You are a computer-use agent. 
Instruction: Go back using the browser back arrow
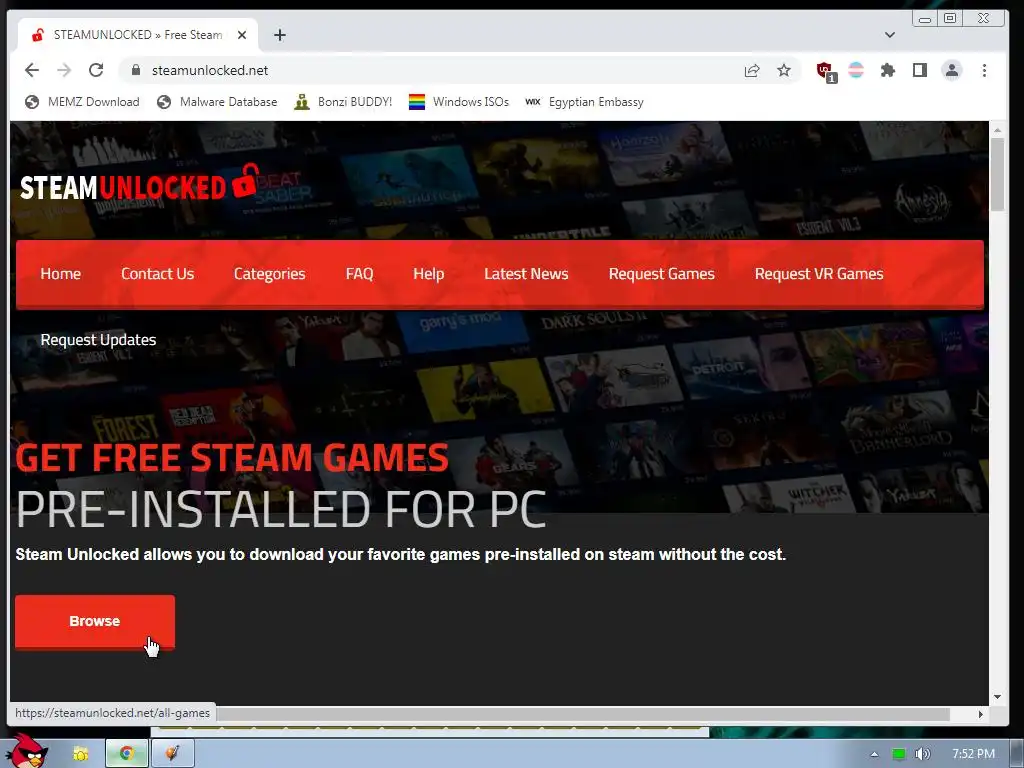point(31,70)
